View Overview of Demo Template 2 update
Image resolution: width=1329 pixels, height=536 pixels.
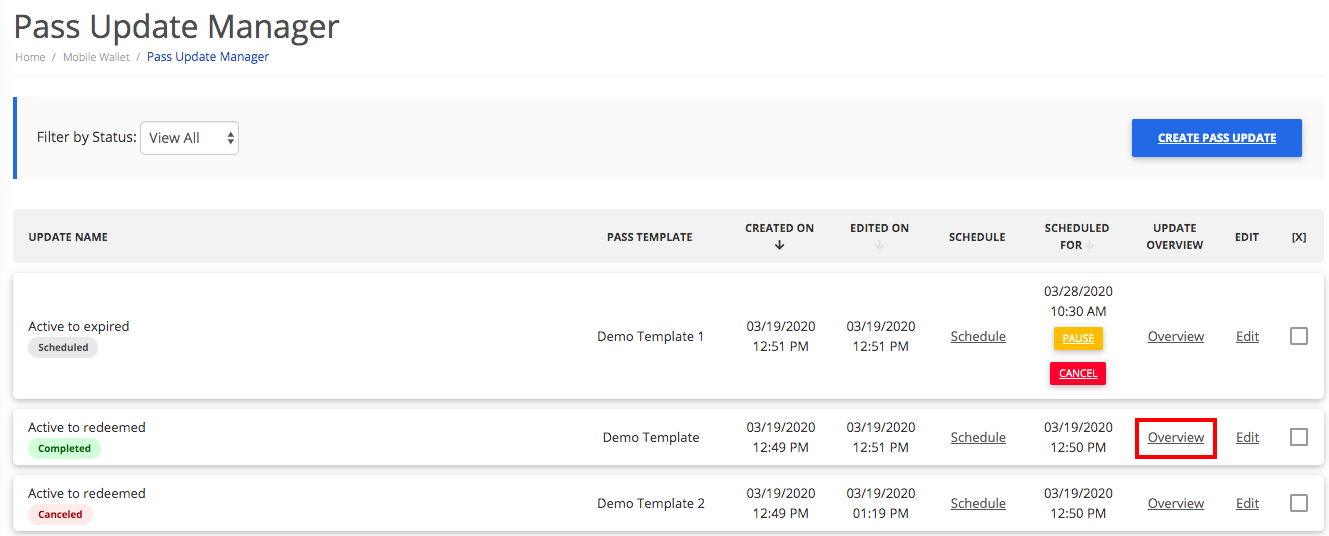1175,503
